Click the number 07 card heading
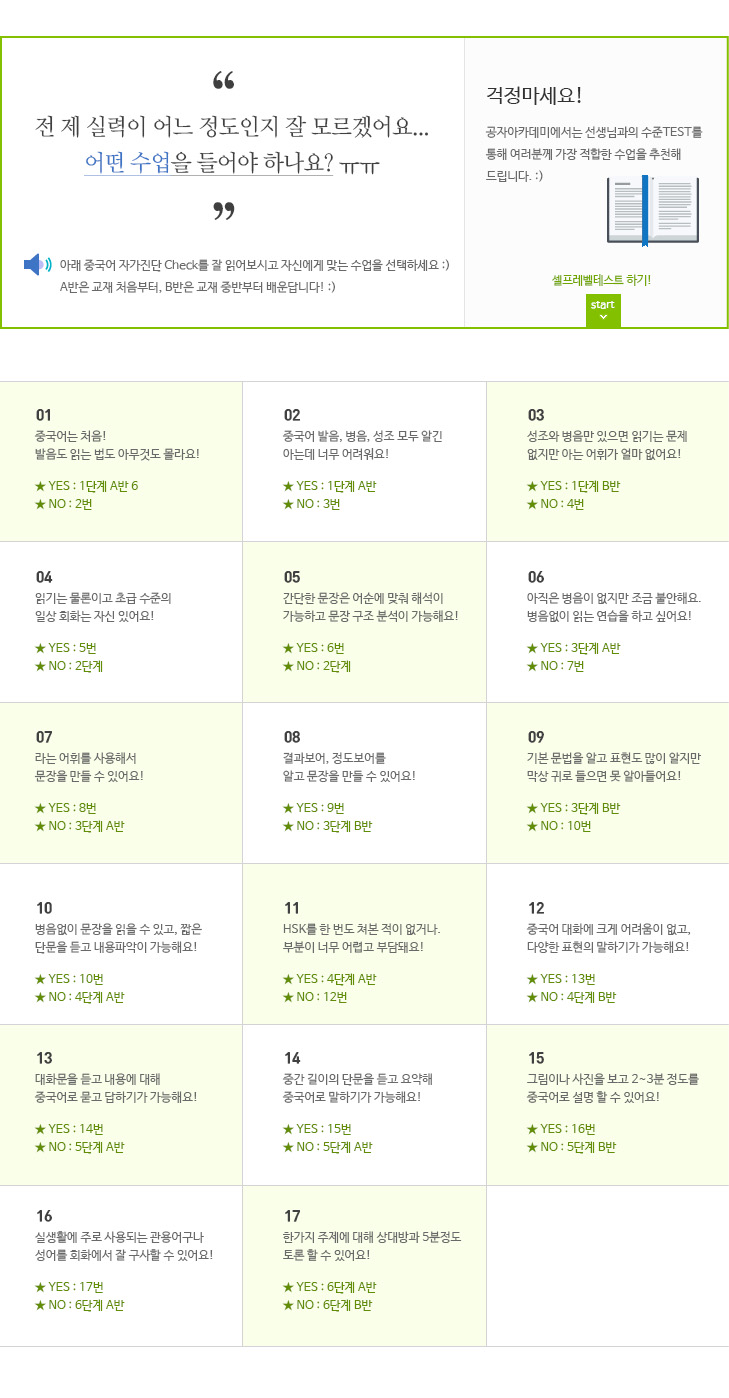This screenshot has width=729, height=1398. [44, 737]
